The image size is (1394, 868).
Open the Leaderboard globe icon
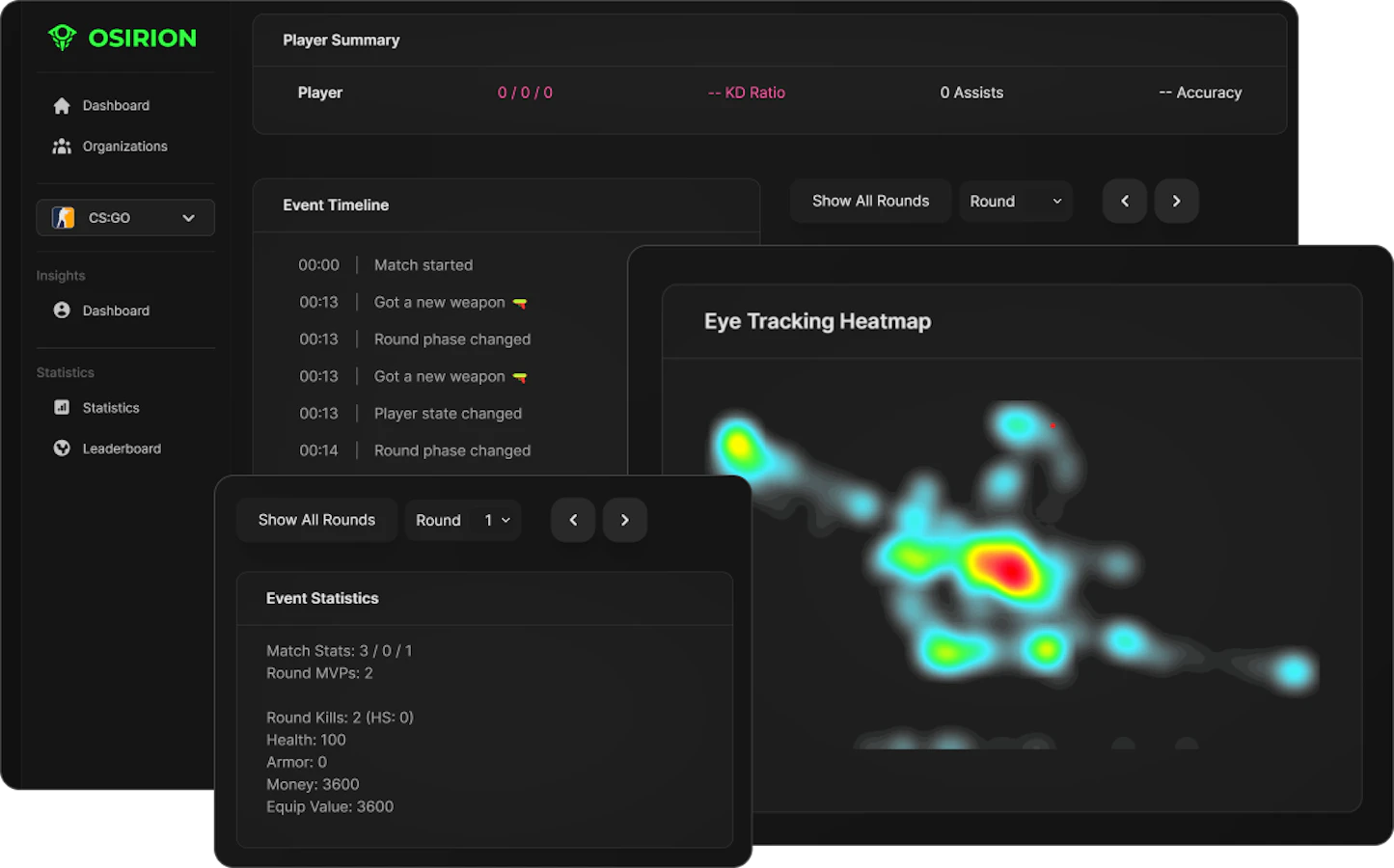tap(62, 448)
